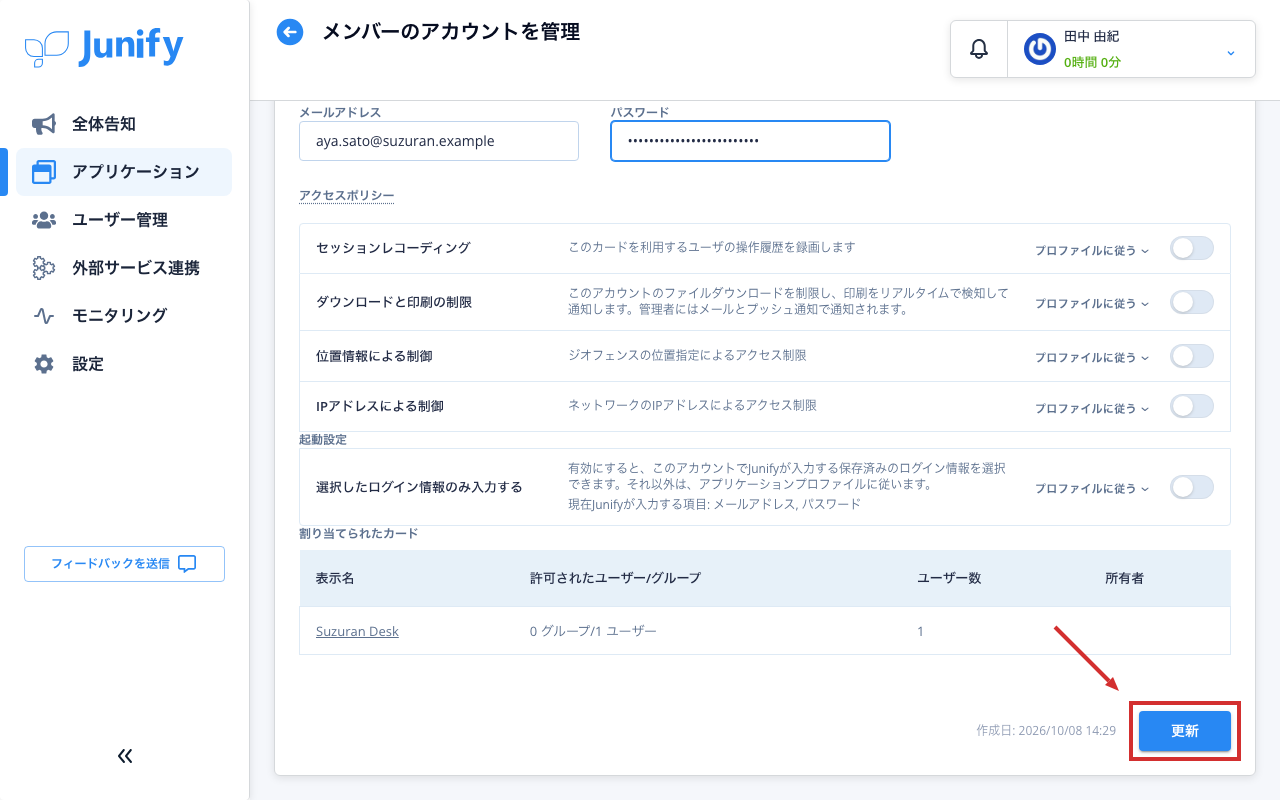
Task: Click the メールアドレス input field
Action: (439, 141)
